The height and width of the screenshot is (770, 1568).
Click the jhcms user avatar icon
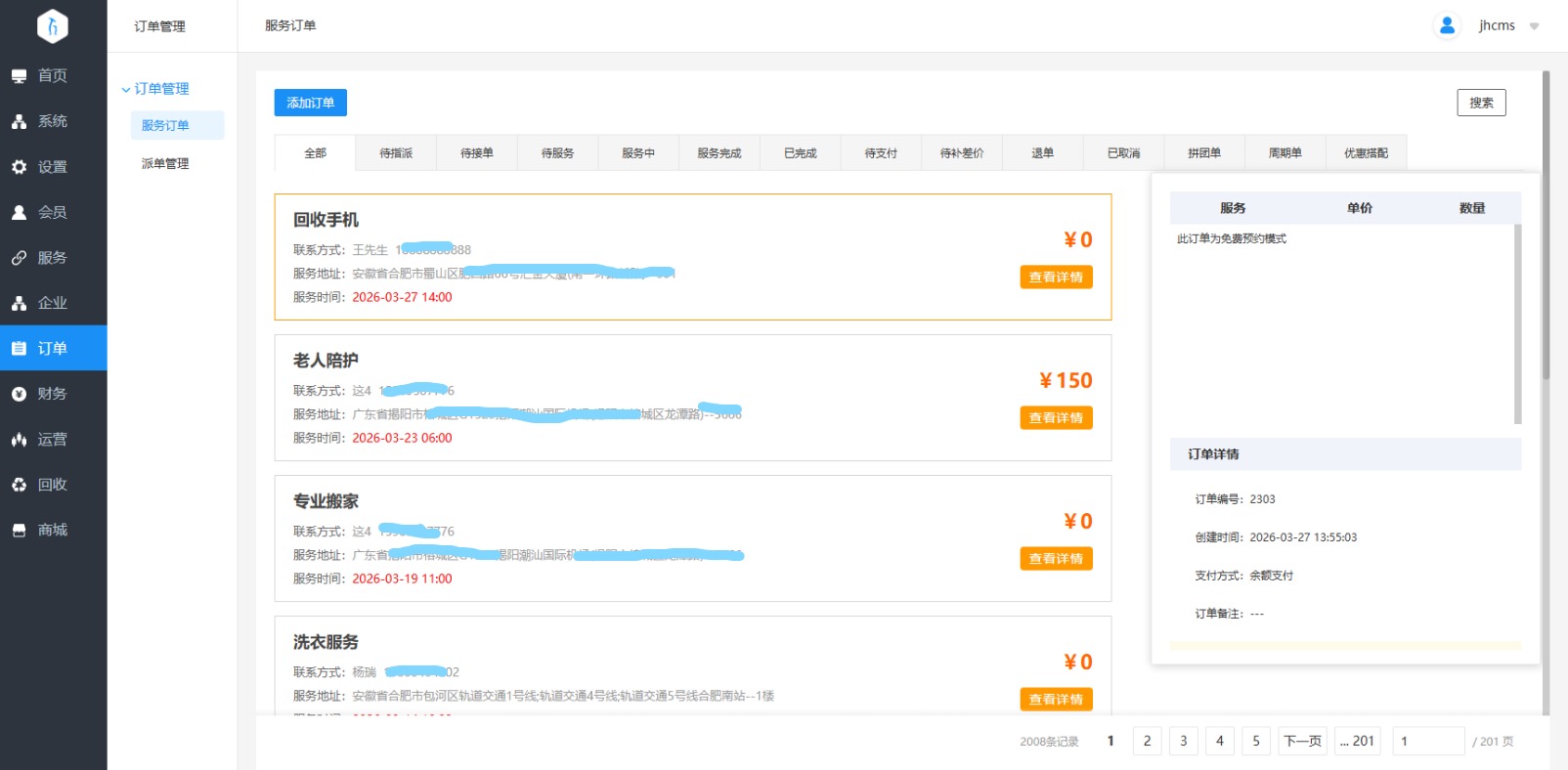pyautogui.click(x=1447, y=25)
